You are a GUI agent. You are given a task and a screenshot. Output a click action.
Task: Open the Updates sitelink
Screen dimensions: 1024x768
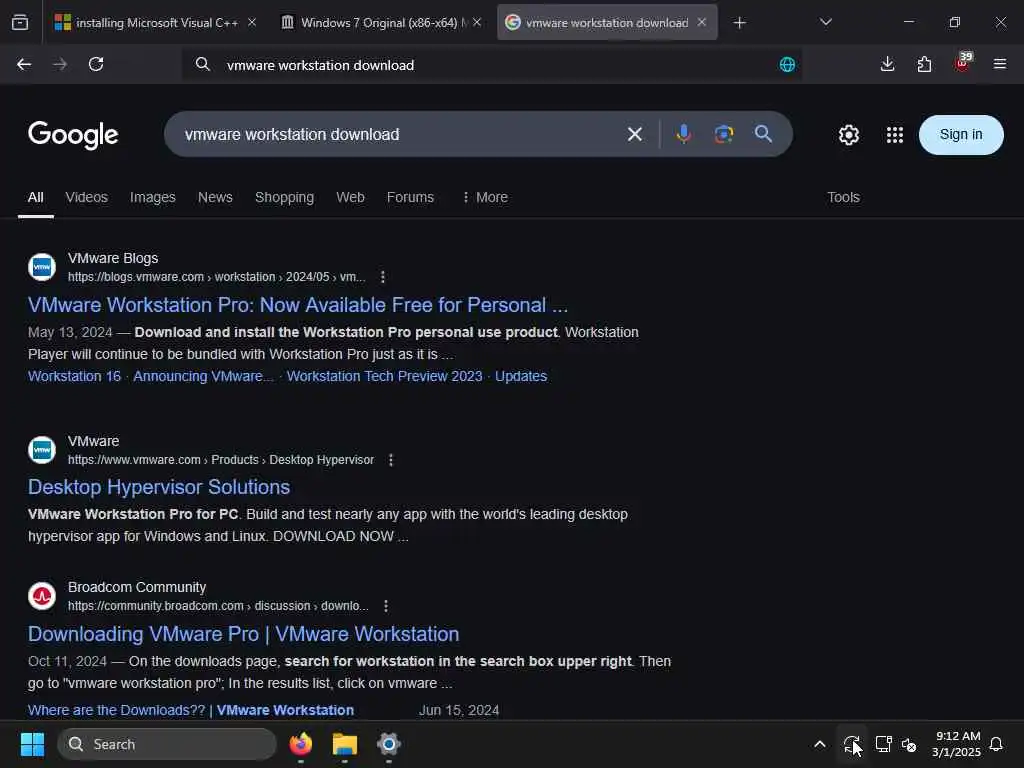520,376
